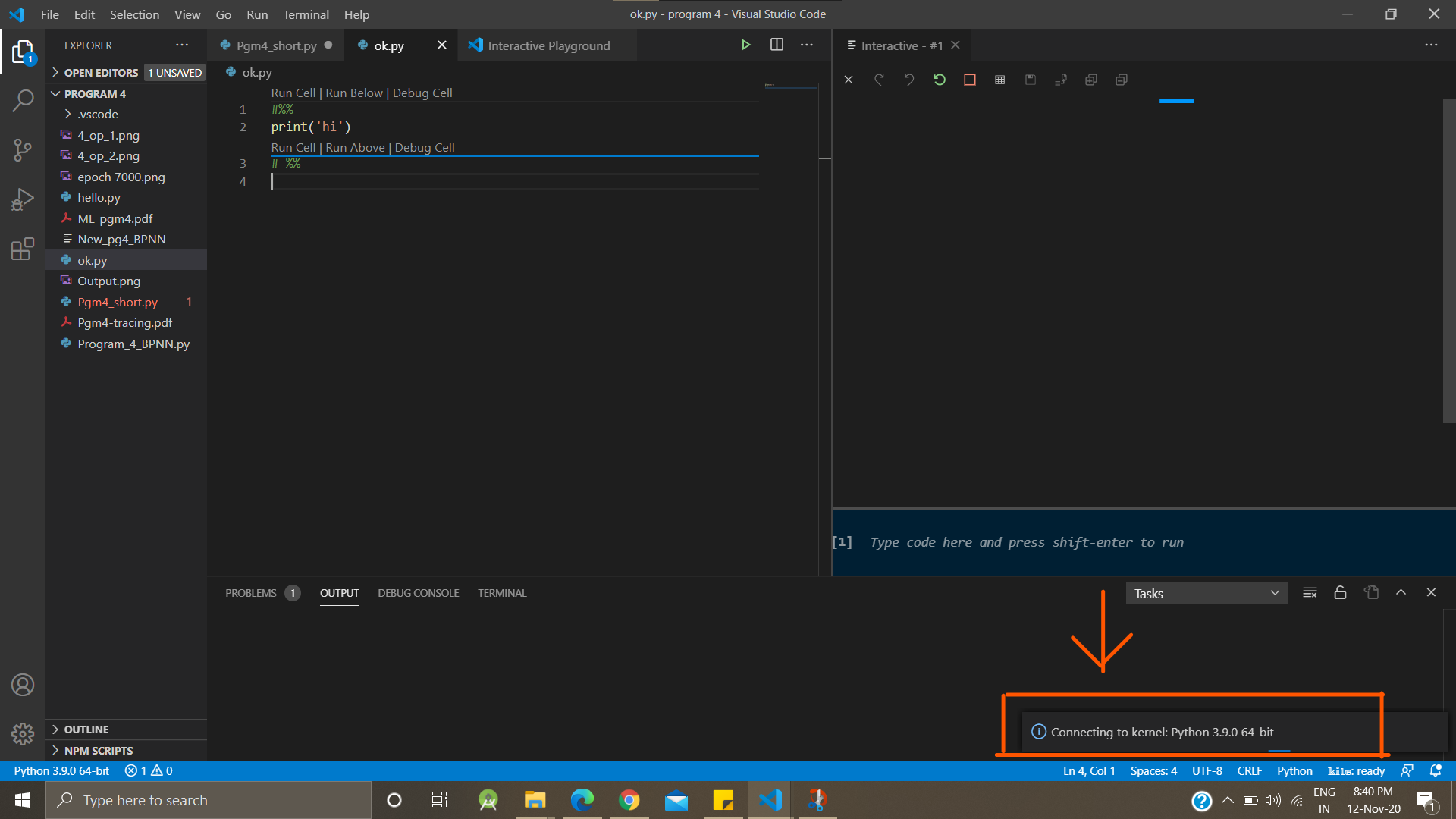Maximize the bottom panel

tap(1401, 592)
